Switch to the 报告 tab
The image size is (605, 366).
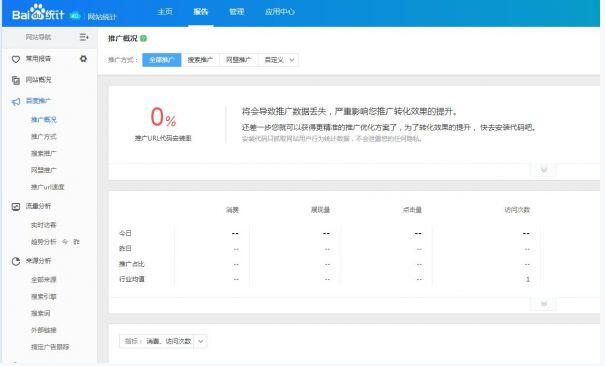click(201, 12)
